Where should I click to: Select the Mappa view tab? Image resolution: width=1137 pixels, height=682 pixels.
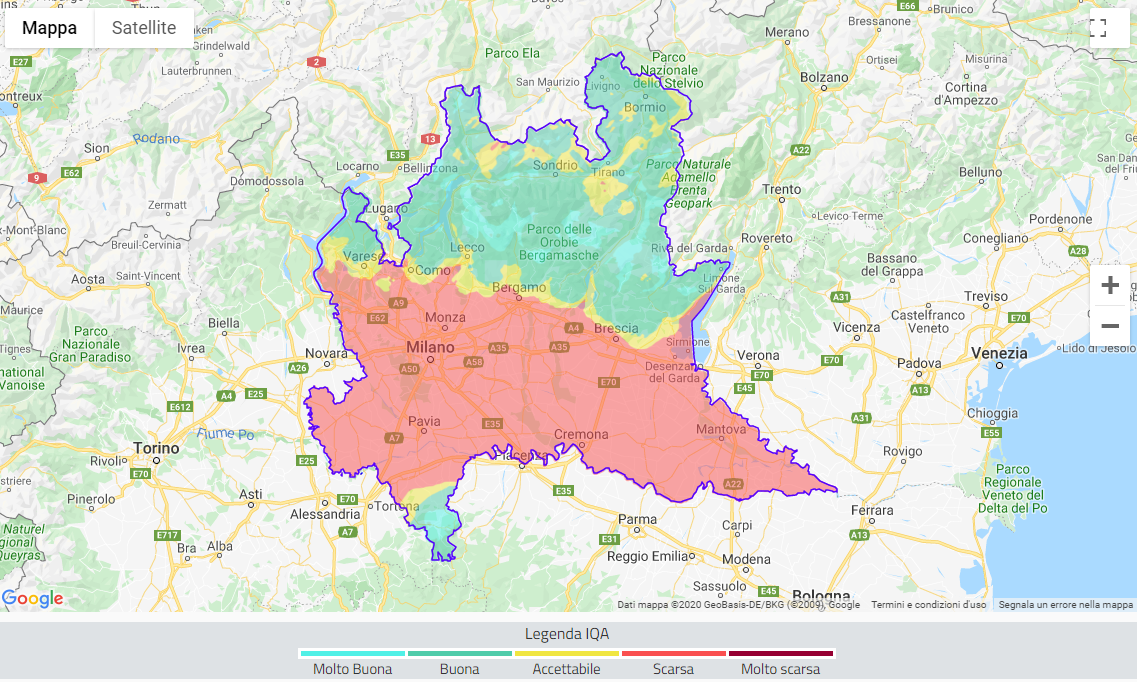pos(49,28)
